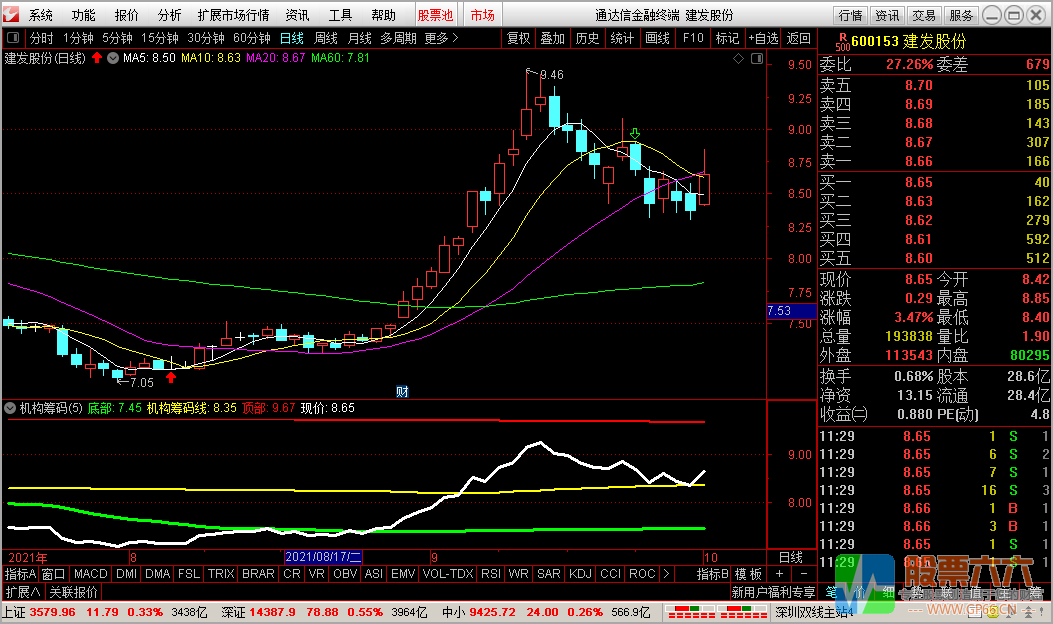The height and width of the screenshot is (624, 1053).
Task: Click the 窗口 button in indicator bar
Action: click(53, 574)
